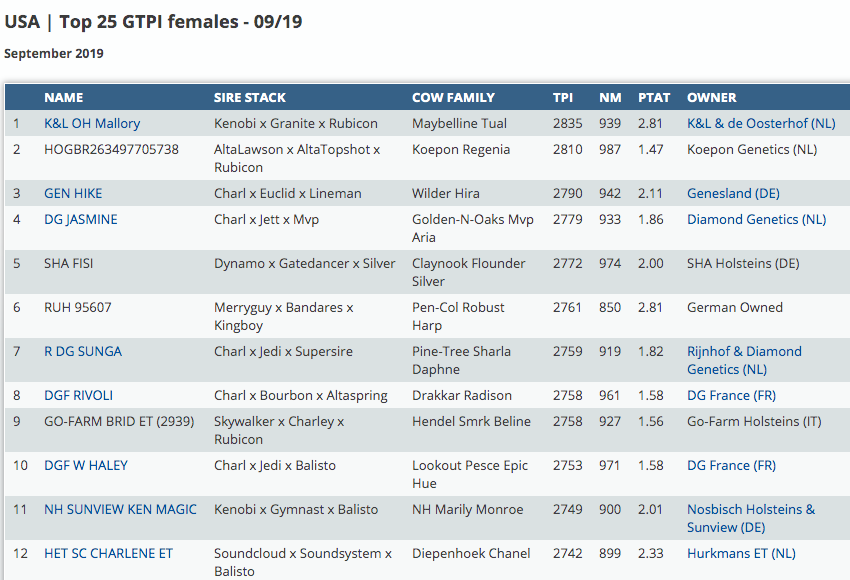Open the GEN HIKE cow link
Viewport: 850px width, 580px height.
click(73, 194)
